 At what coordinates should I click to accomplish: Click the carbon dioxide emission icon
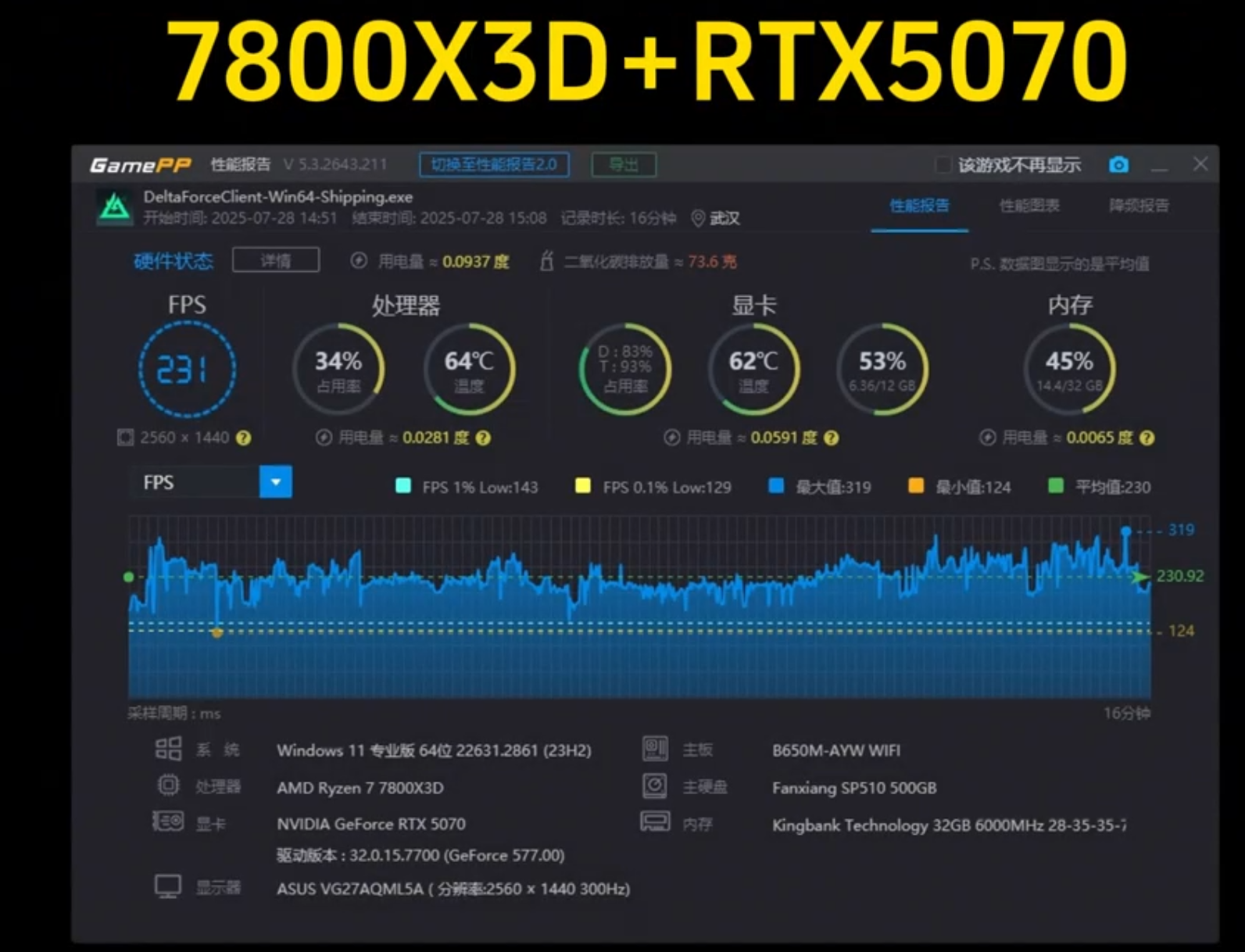pos(546,261)
